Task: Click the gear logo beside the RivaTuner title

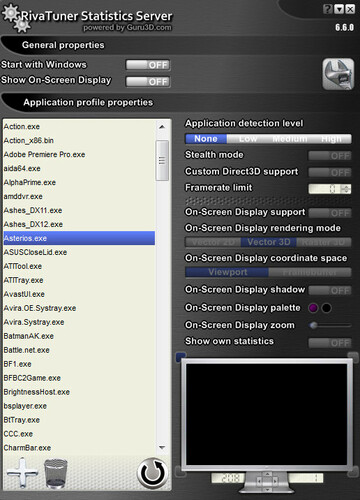Action: (16, 18)
